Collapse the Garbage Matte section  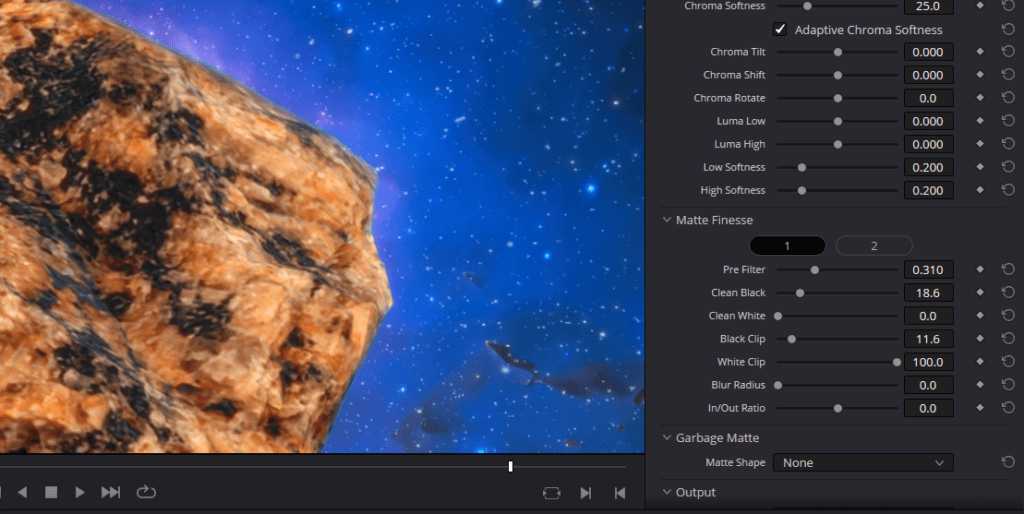click(667, 438)
